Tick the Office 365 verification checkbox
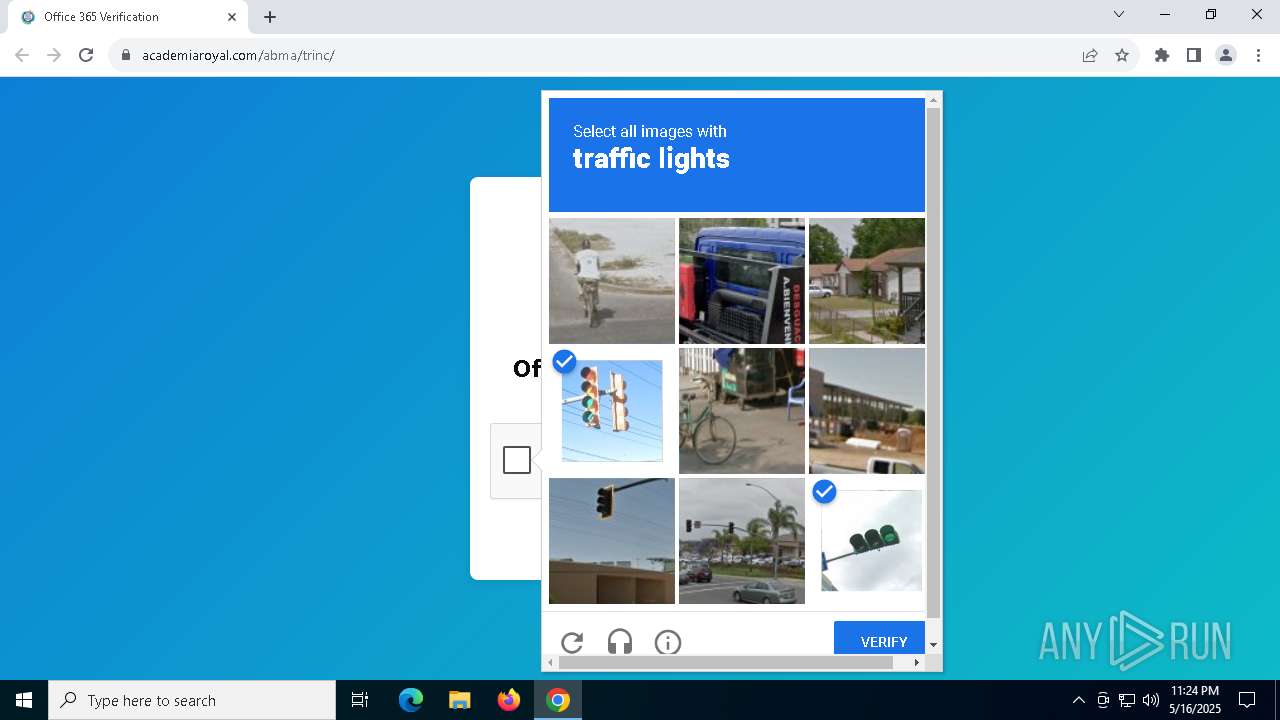 point(517,460)
